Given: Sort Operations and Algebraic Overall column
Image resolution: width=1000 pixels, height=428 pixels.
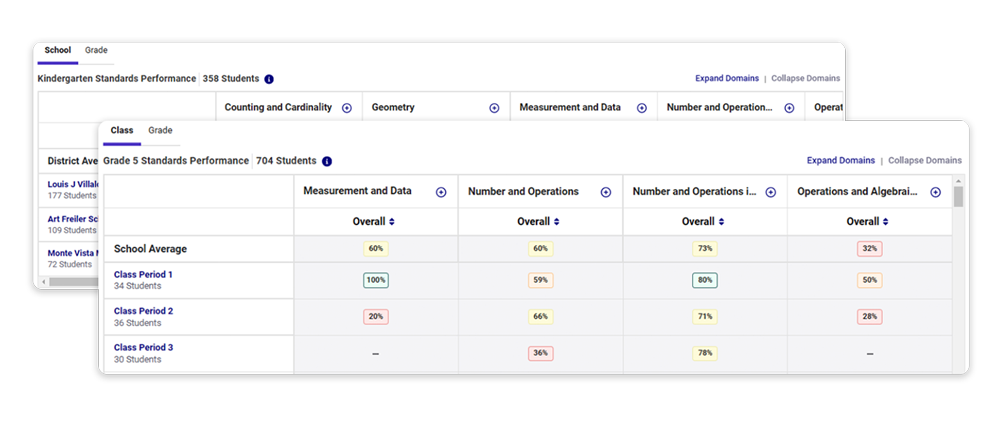Looking at the screenshot, I should pyautogui.click(x=867, y=222).
